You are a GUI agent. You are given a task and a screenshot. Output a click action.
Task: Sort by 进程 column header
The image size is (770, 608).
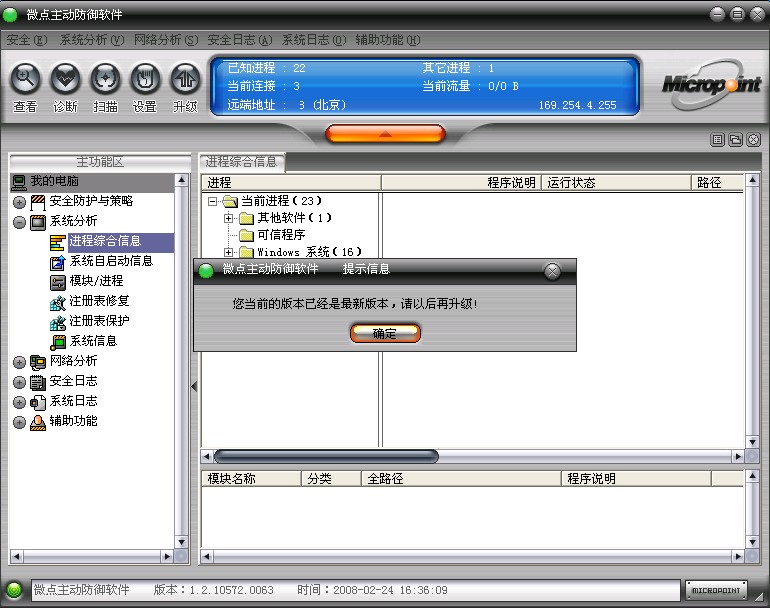291,183
